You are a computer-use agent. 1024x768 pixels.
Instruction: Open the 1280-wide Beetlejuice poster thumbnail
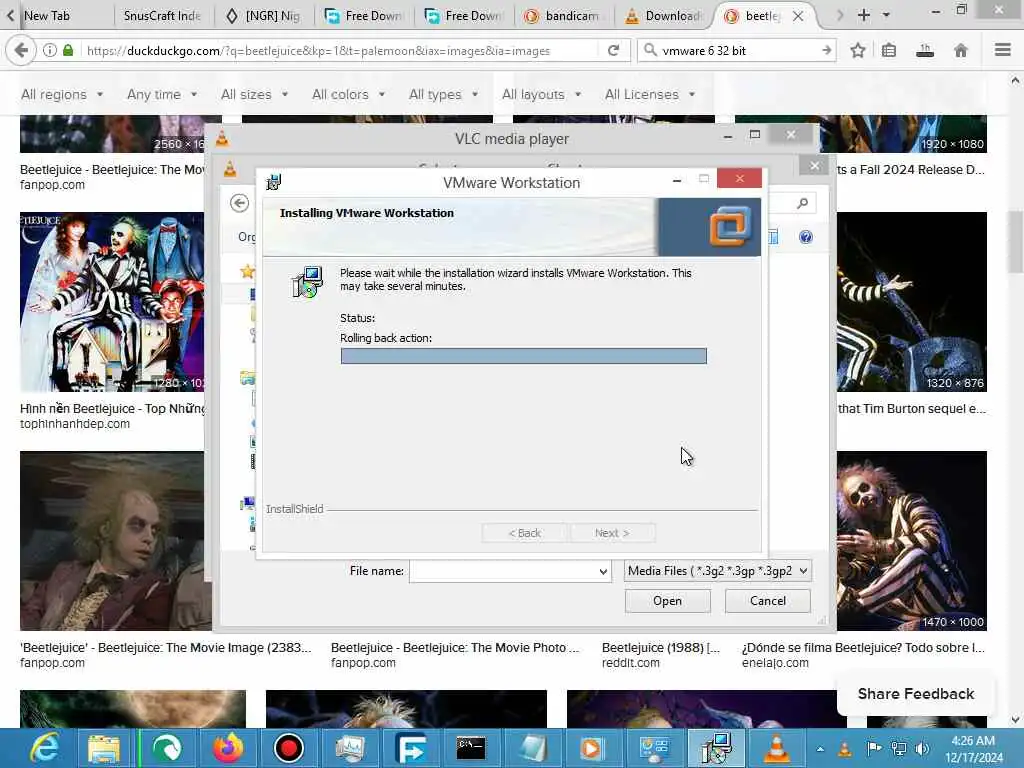coord(112,302)
